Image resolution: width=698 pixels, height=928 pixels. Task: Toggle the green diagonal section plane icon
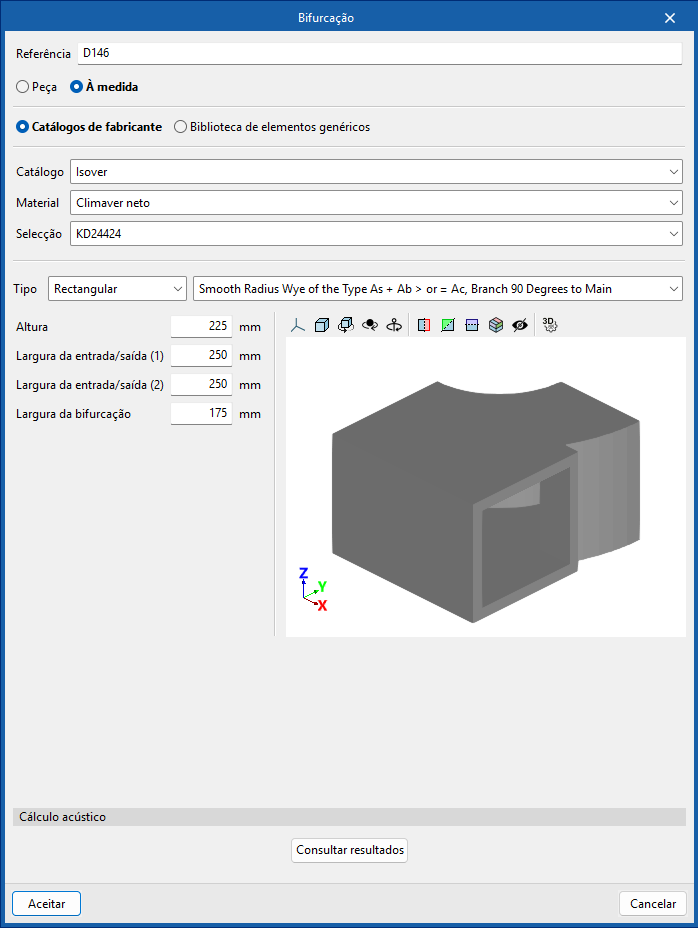448,325
